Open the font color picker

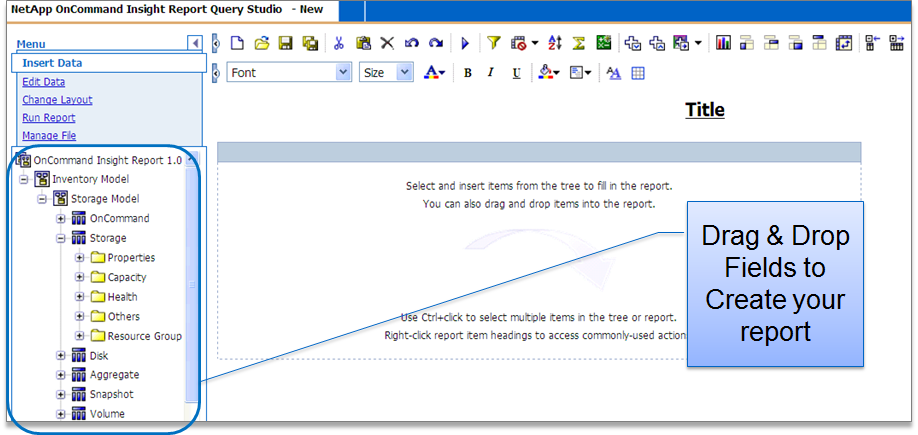point(434,73)
